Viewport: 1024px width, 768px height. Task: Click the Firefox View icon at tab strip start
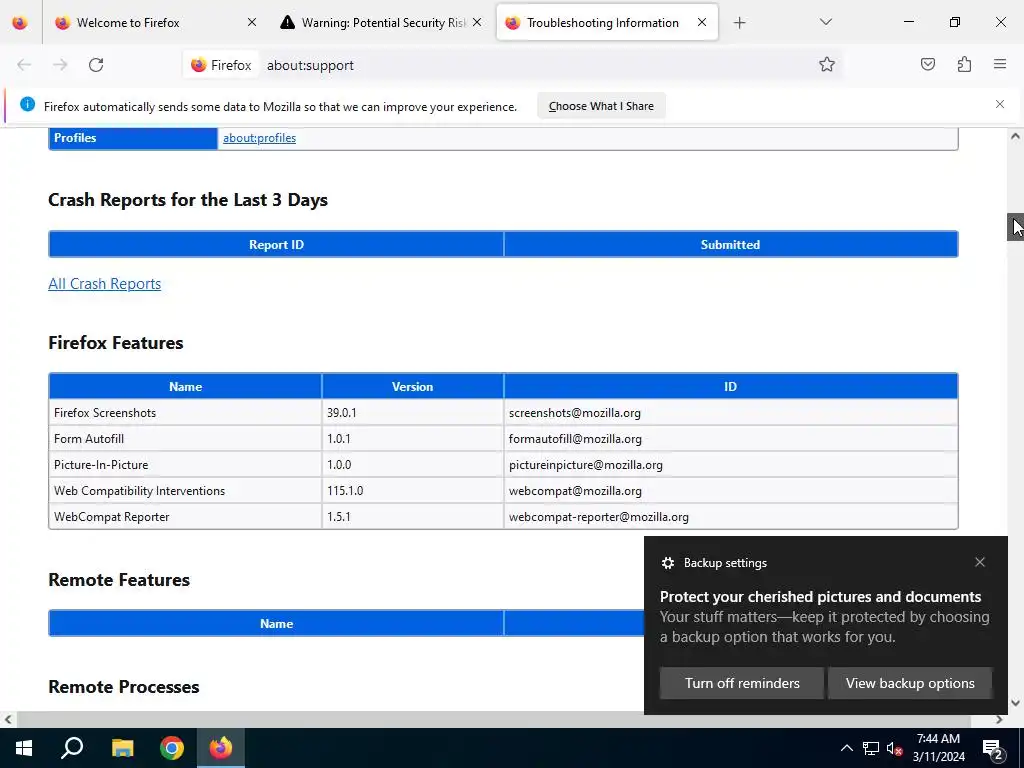(20, 23)
